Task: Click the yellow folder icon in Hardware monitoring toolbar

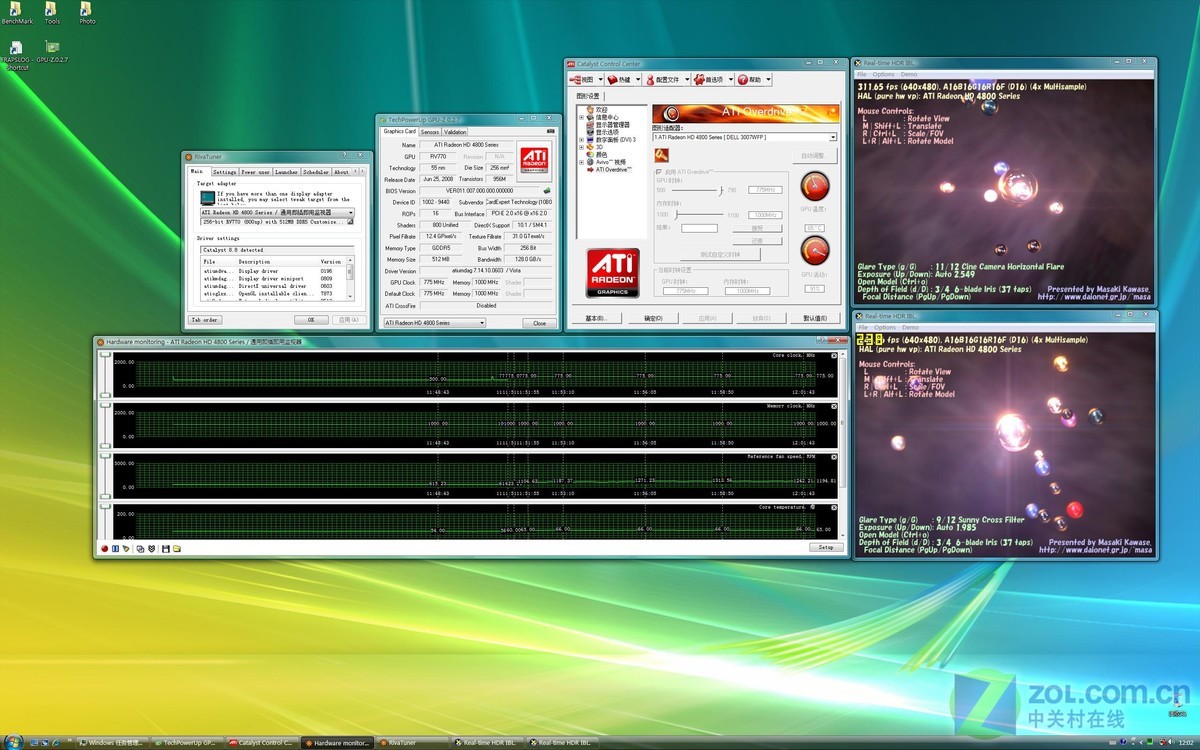Action: (177, 548)
